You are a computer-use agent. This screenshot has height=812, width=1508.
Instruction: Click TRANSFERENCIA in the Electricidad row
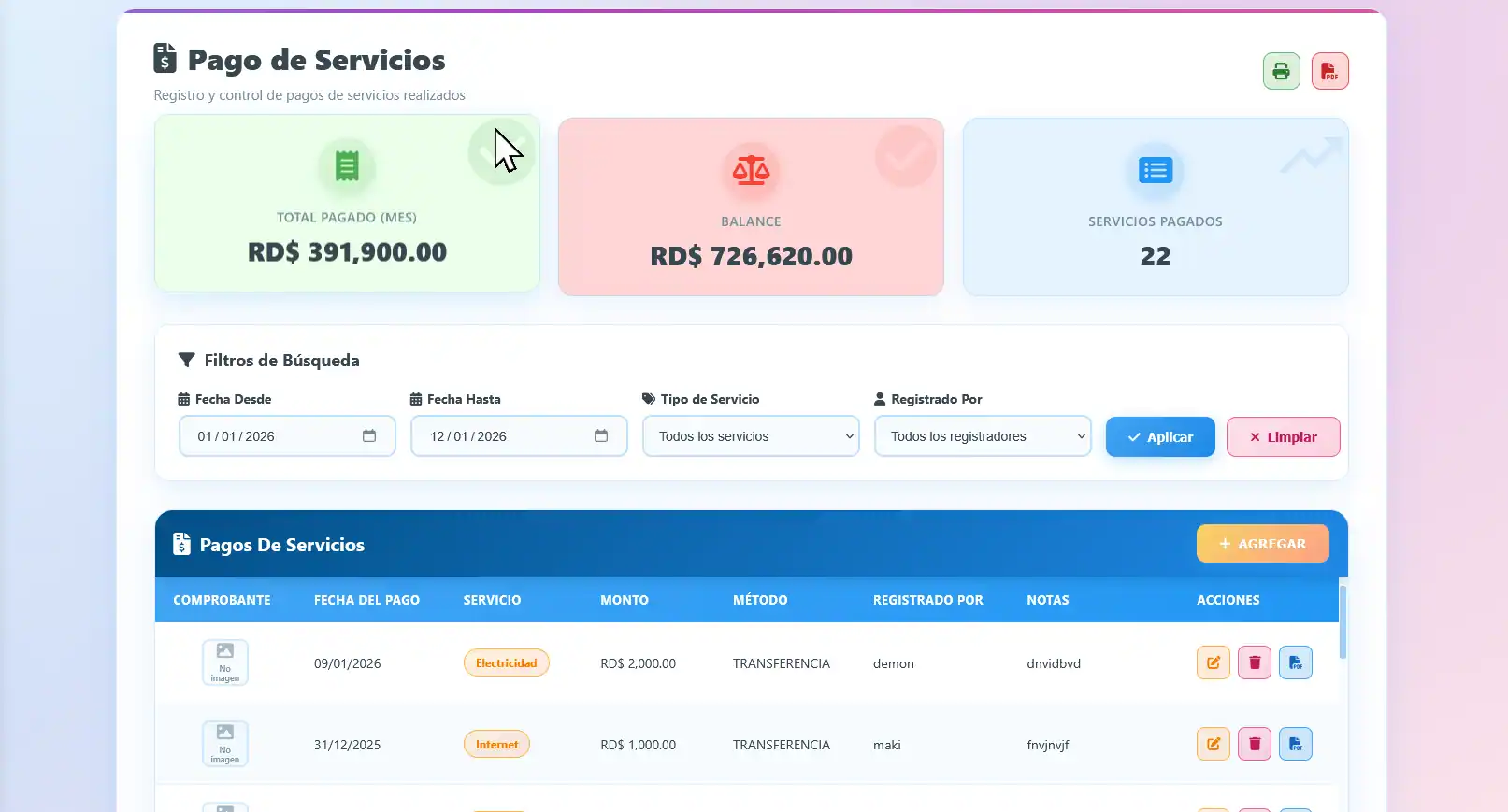(x=782, y=663)
